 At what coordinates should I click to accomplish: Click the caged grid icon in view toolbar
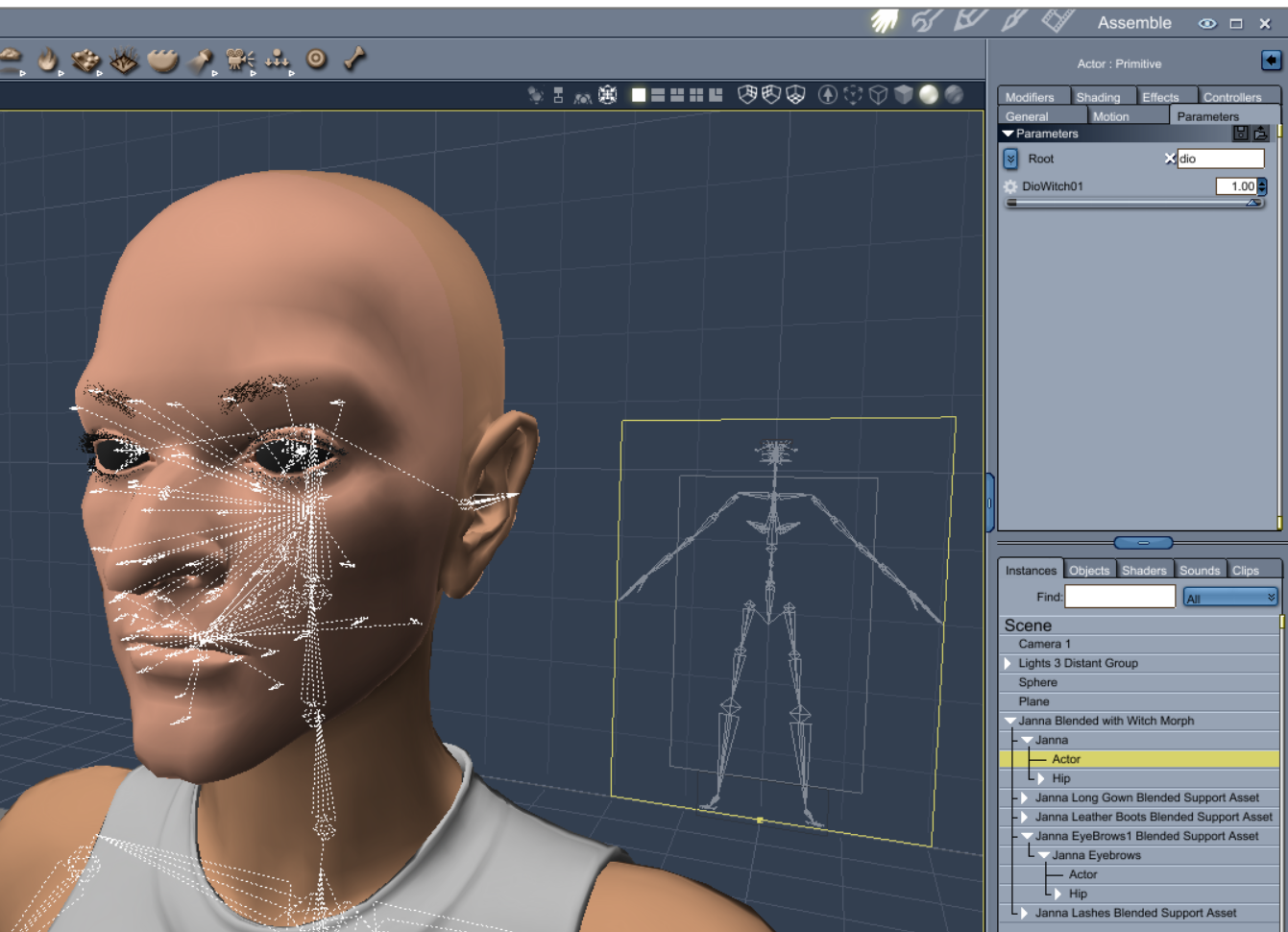[608, 94]
